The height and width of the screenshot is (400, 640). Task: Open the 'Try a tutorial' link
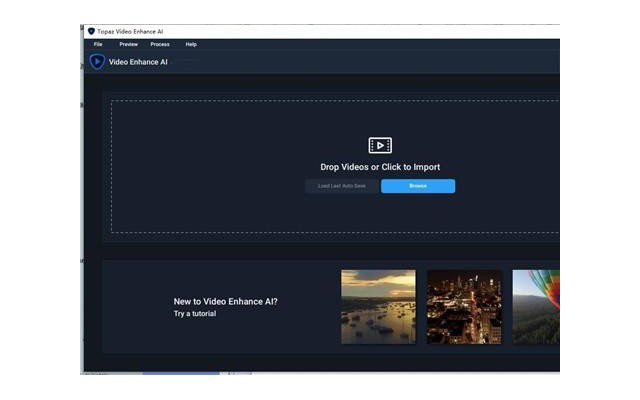pyautogui.click(x=195, y=313)
